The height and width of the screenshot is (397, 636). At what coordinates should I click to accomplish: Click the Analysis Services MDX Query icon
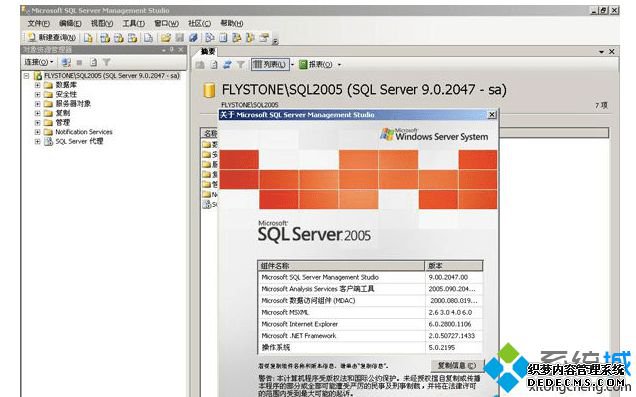pos(105,38)
